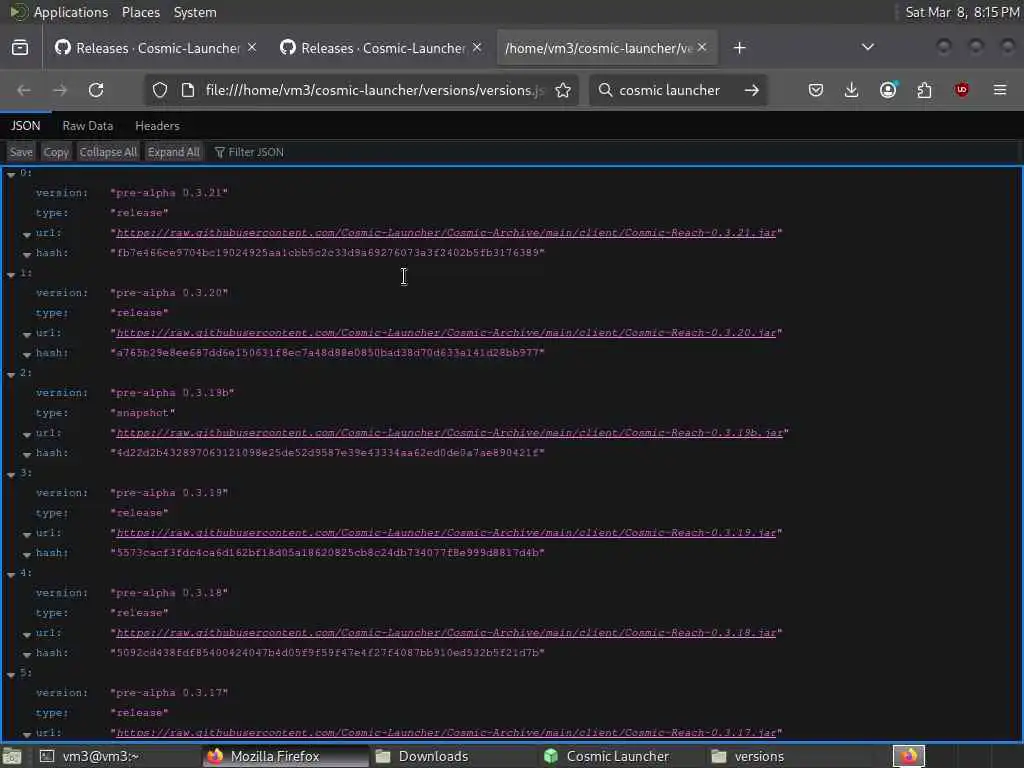Toggle the hash arrow of entry 0
Screen dimensions: 1024x768
(27, 254)
